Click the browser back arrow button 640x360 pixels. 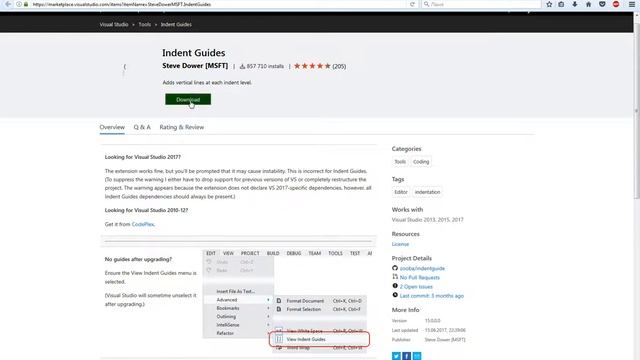(8, 4)
